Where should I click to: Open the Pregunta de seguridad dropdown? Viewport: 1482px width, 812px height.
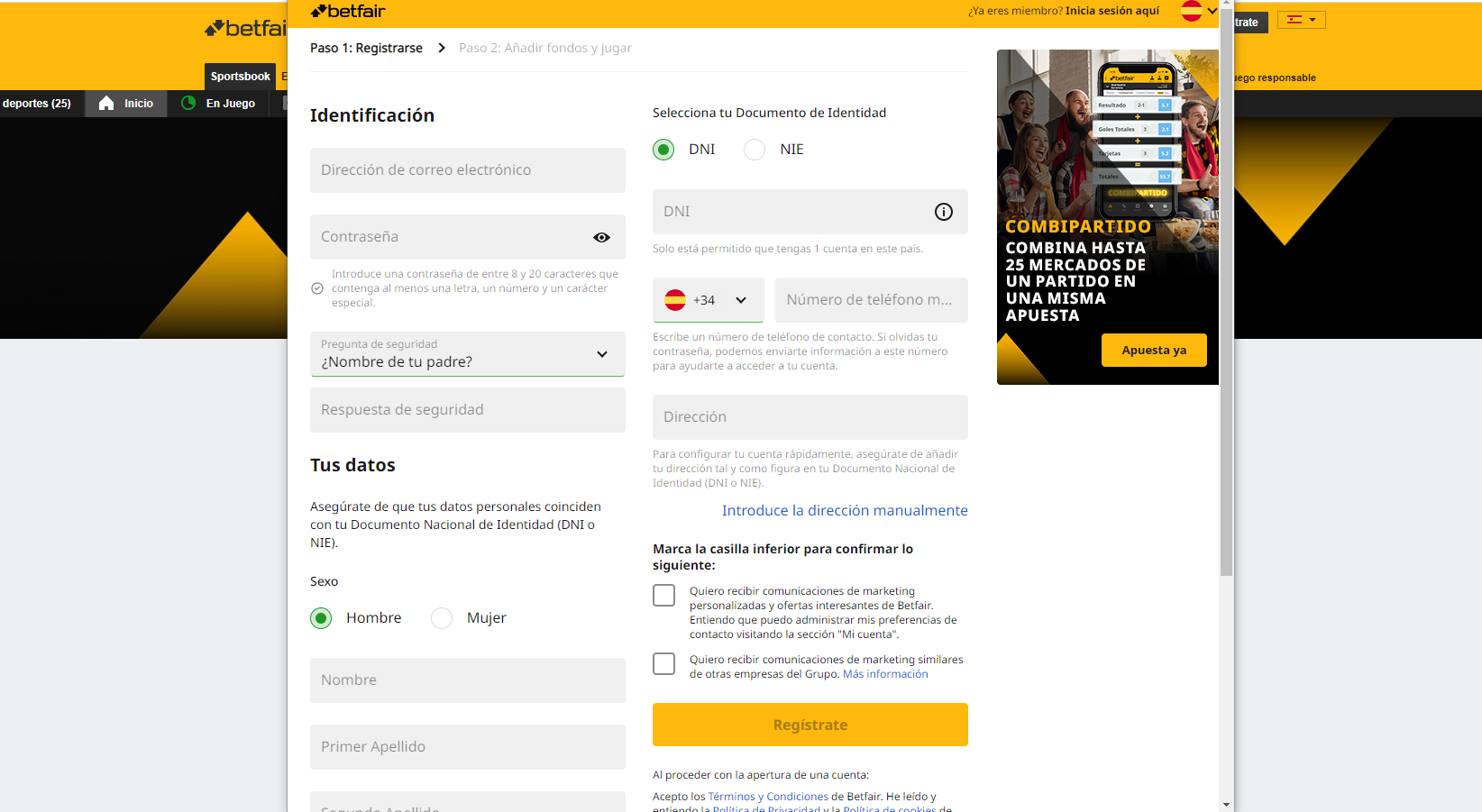(x=468, y=354)
